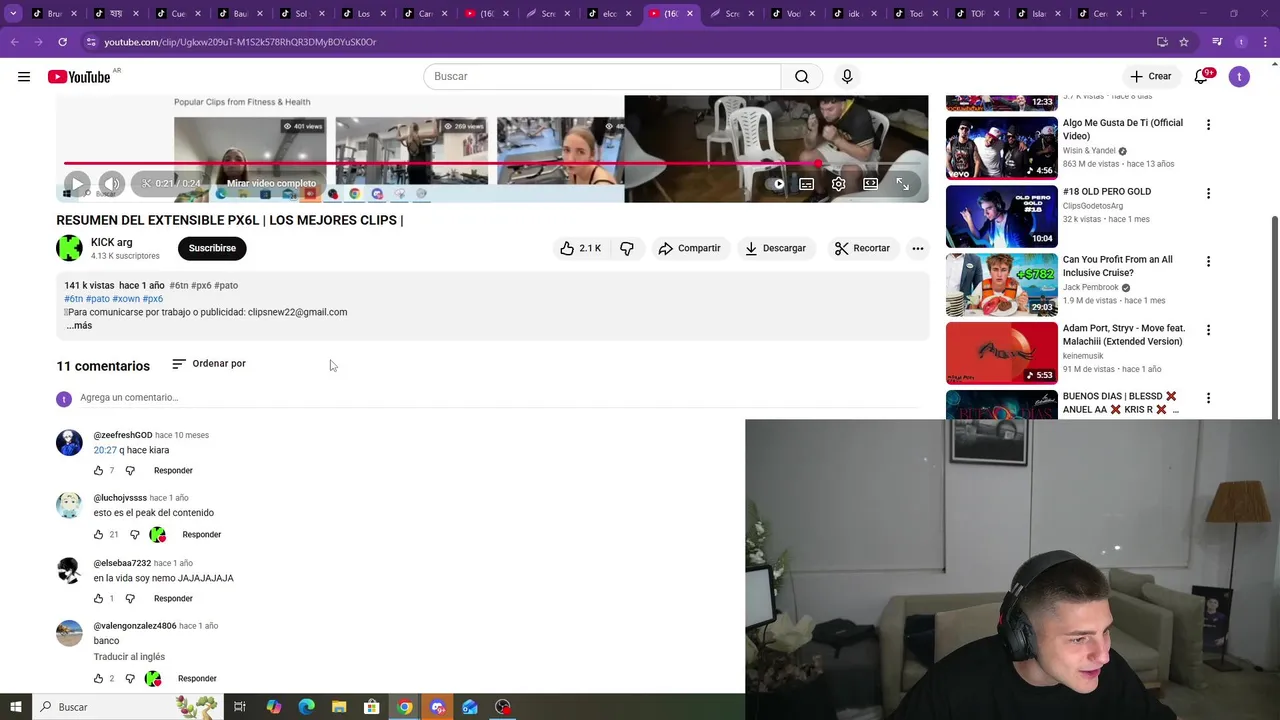The width and height of the screenshot is (1280, 720).
Task: Reply to @luchojvssss's comment
Action: coord(201,535)
